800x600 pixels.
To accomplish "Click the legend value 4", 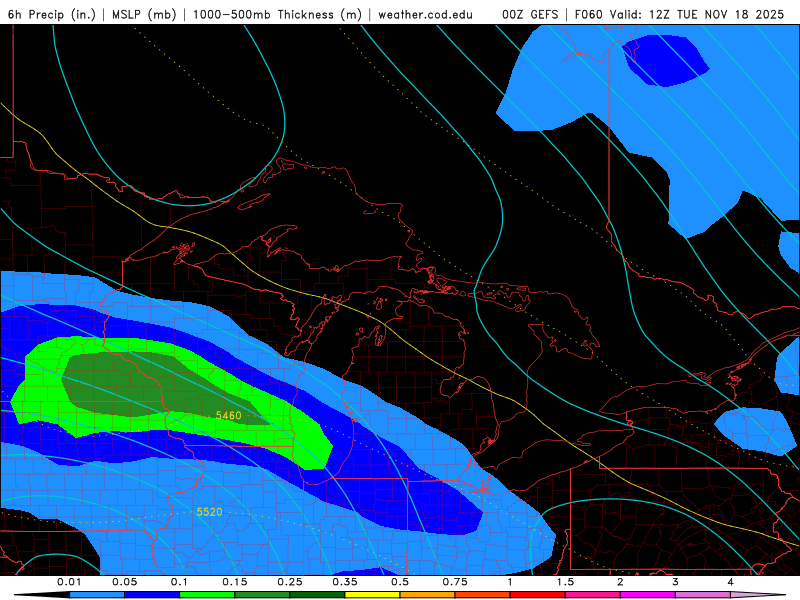I will (730, 582).
